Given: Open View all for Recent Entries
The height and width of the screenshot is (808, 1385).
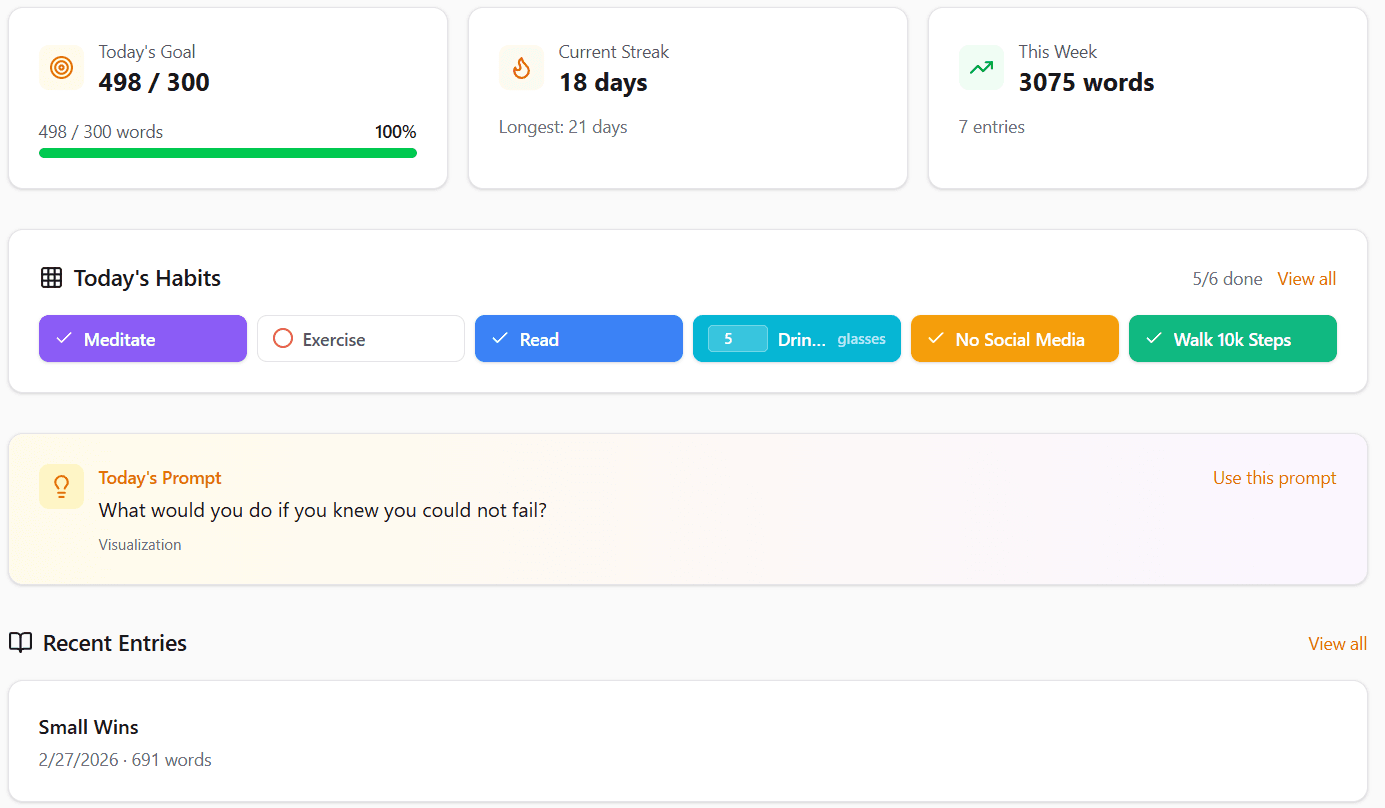Looking at the screenshot, I should [1337, 643].
